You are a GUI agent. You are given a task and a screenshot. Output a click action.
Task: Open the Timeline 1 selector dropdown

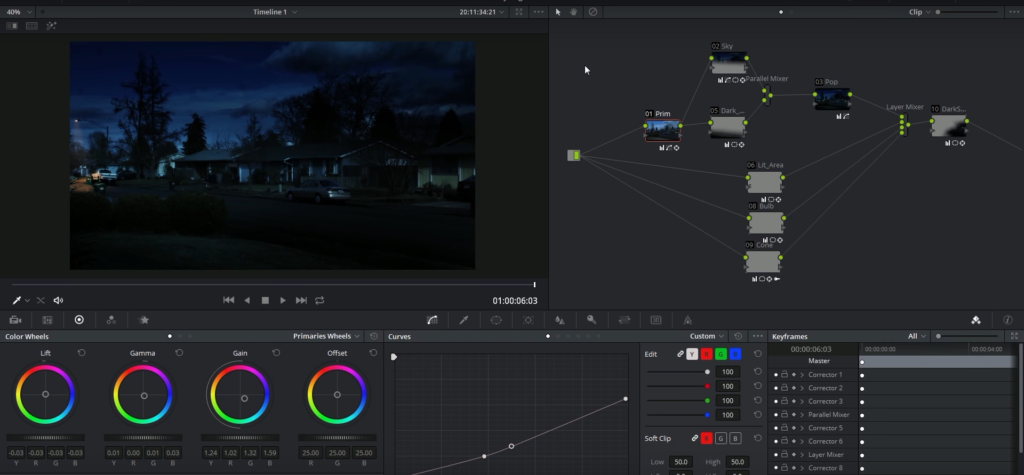pos(275,12)
